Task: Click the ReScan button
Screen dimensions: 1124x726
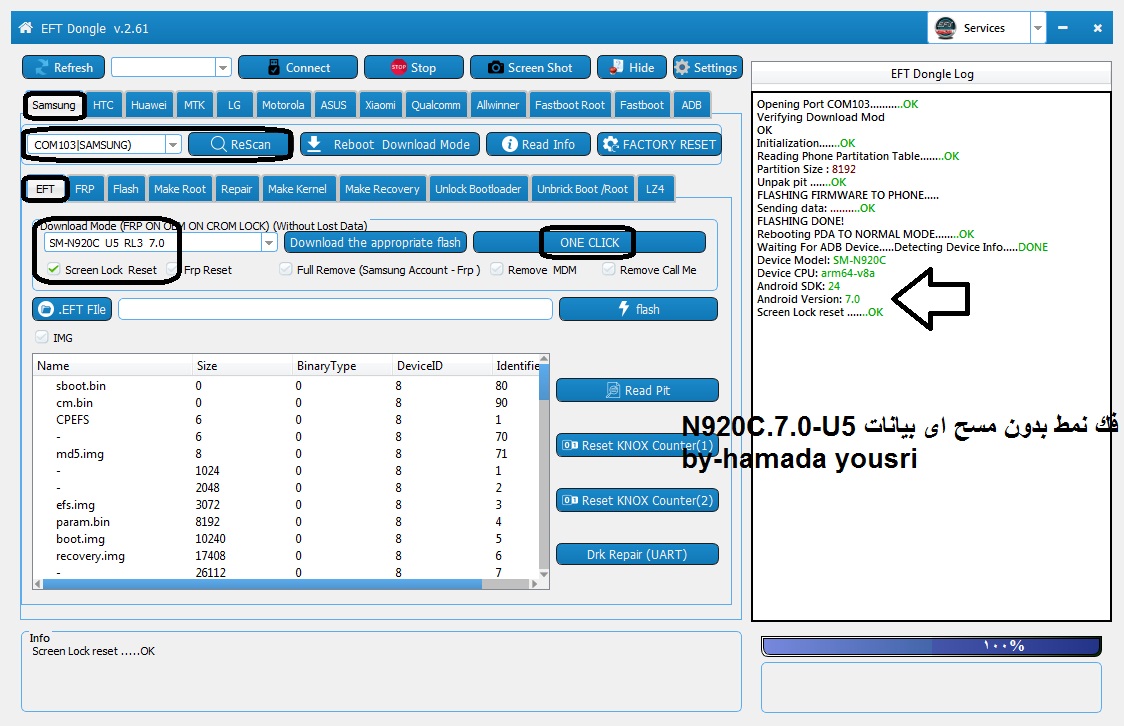Action: click(x=240, y=144)
